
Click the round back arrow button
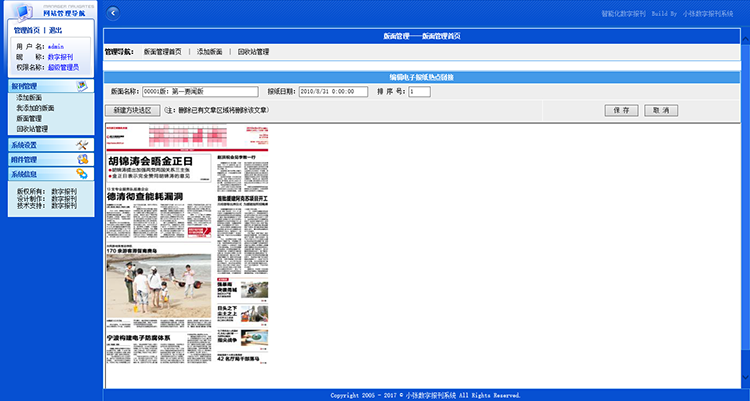point(113,13)
